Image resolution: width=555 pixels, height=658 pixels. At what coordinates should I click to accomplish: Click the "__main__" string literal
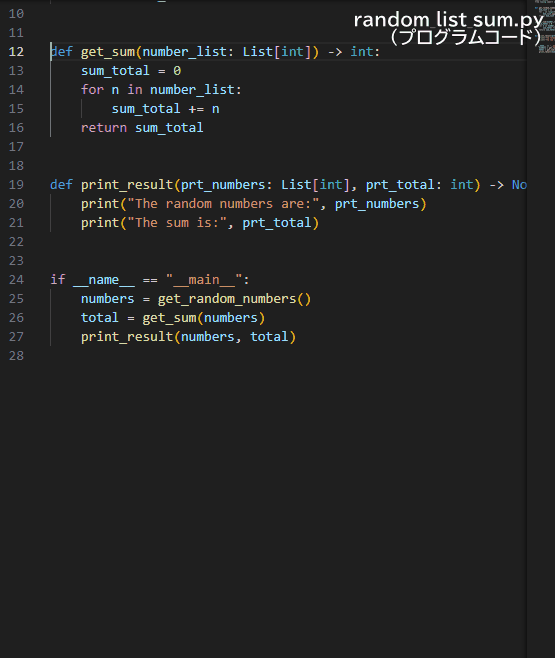coord(204,280)
